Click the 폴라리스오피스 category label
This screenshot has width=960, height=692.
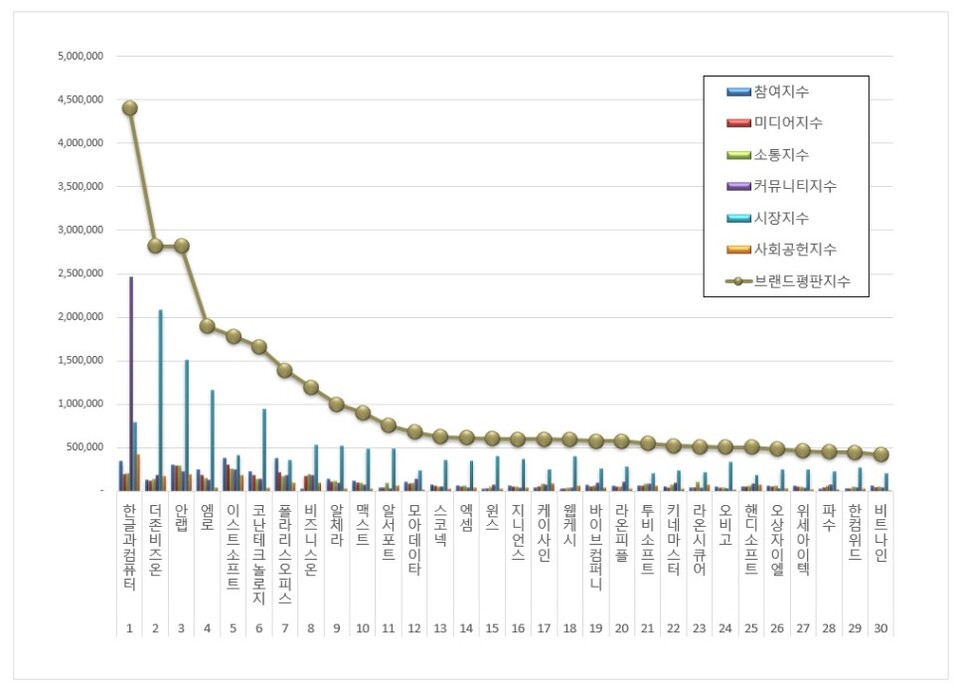coord(284,554)
